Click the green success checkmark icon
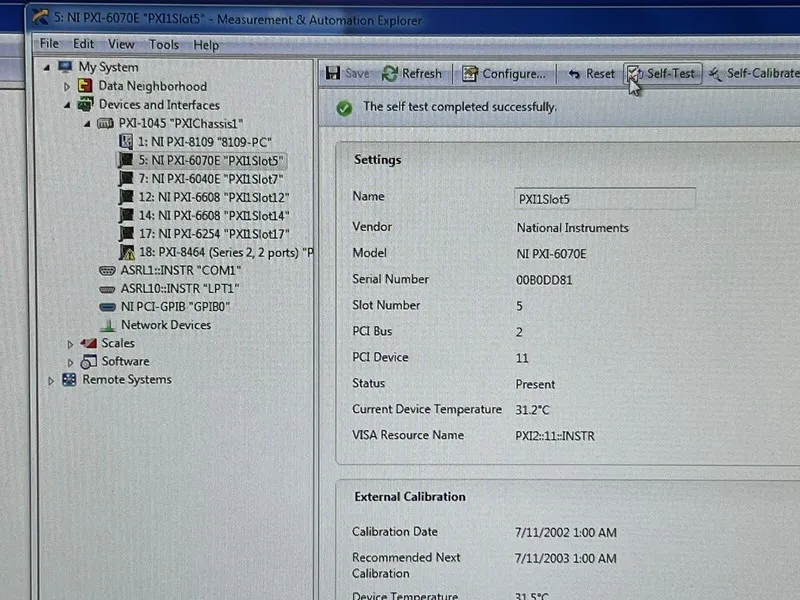The width and height of the screenshot is (800, 600). coord(344,108)
